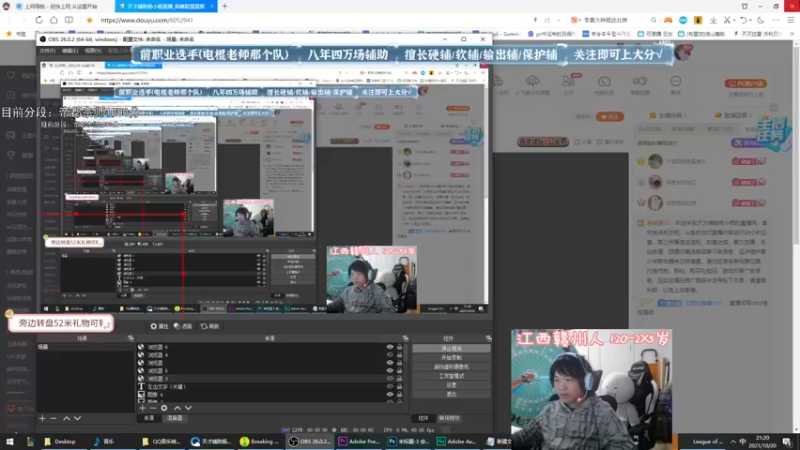The width and height of the screenshot is (800, 450).
Task: Toggle visibility of source 浏览器 6
Action: (390, 347)
